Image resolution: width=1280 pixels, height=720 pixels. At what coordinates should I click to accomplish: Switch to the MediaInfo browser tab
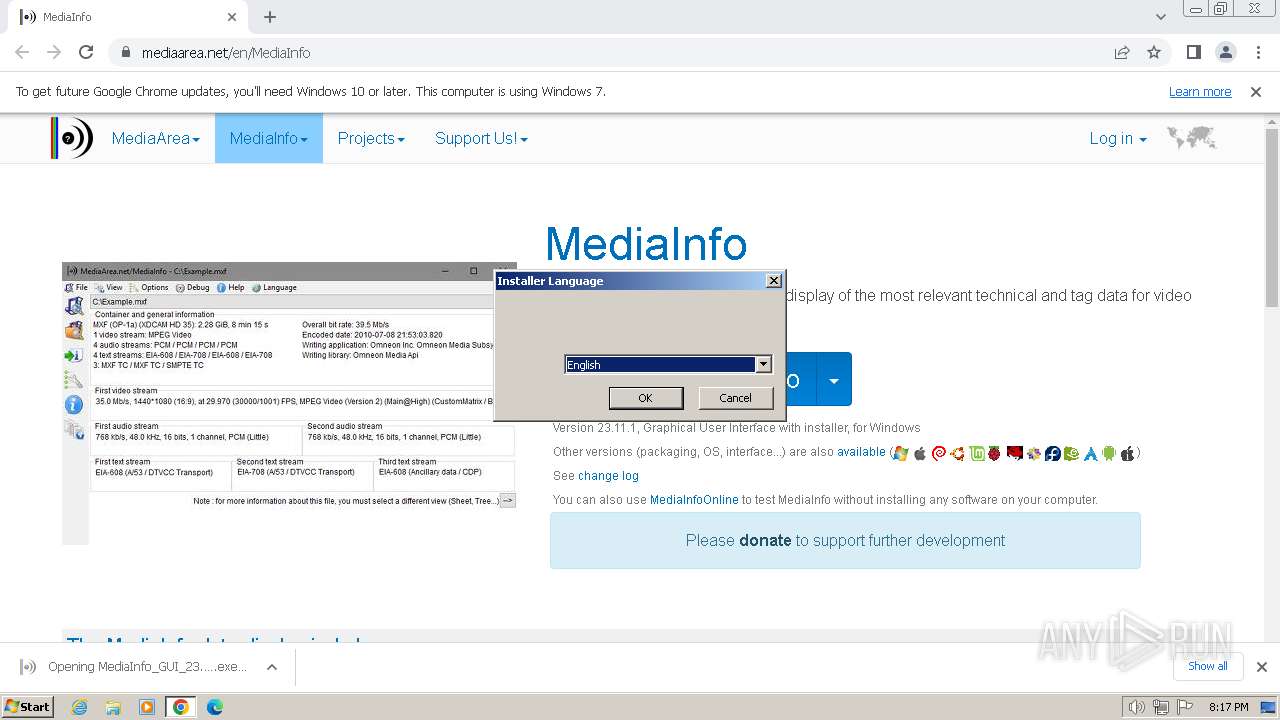(129, 17)
